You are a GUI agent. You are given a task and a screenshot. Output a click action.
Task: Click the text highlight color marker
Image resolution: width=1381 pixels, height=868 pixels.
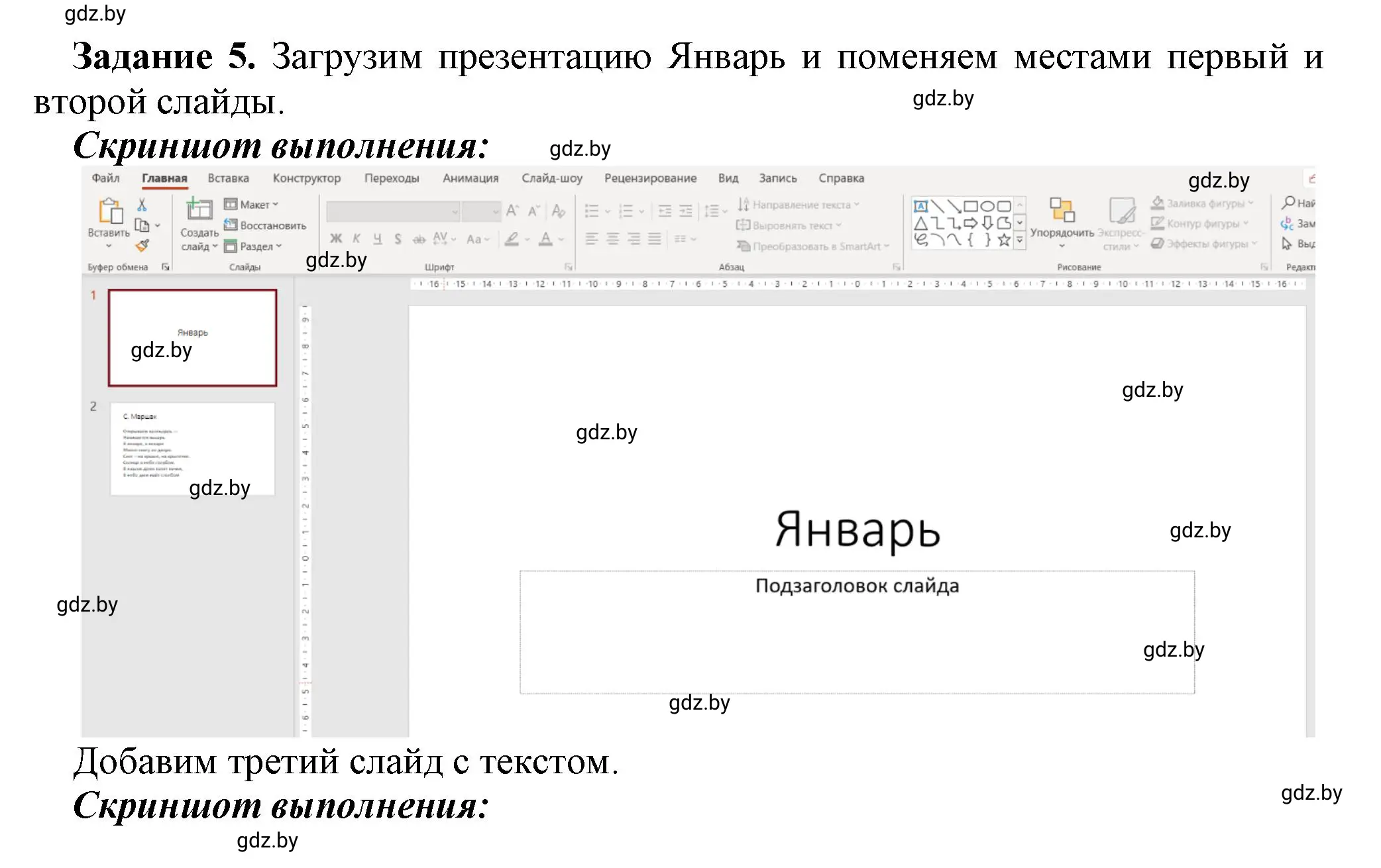point(512,239)
